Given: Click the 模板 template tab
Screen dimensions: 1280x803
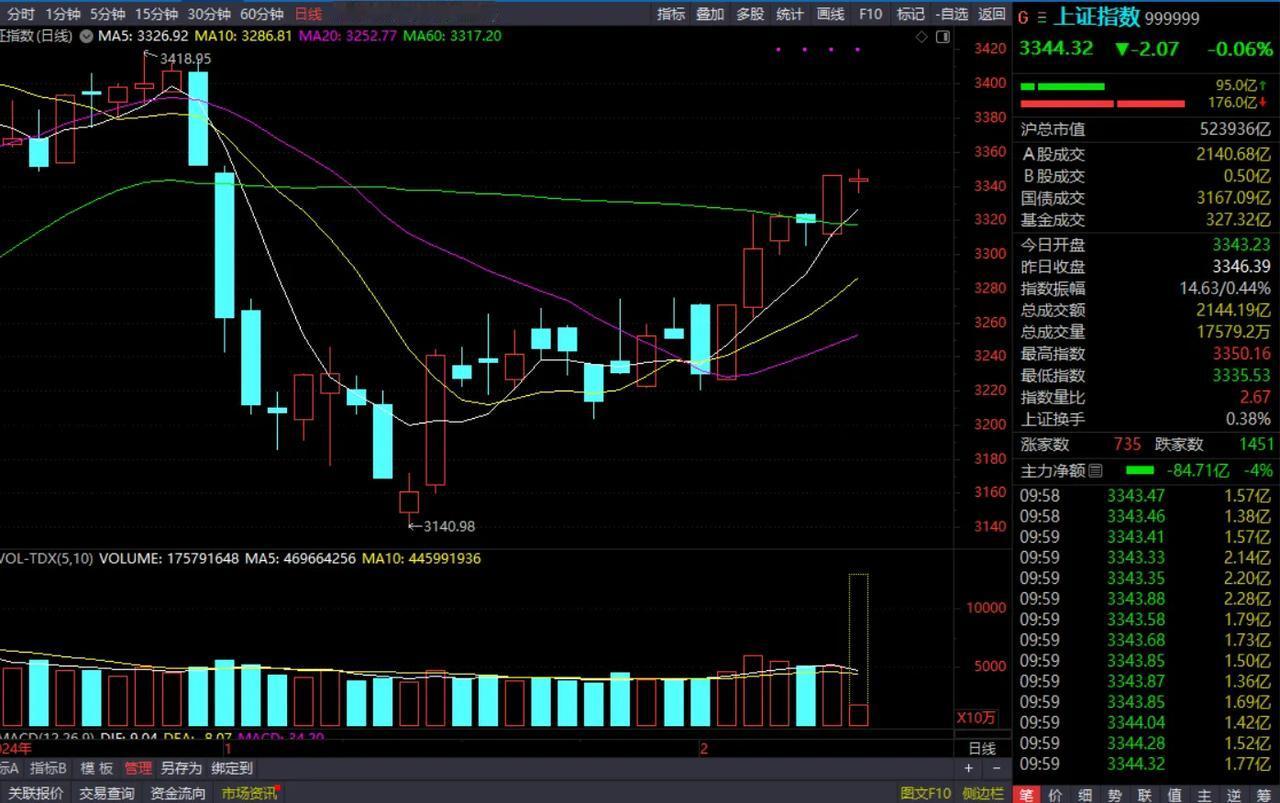Looking at the screenshot, I should coord(97,768).
